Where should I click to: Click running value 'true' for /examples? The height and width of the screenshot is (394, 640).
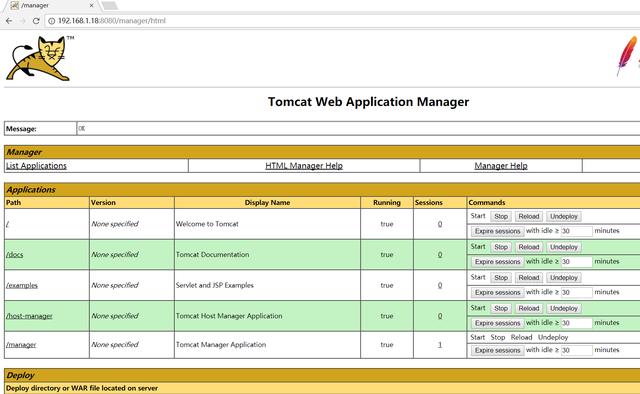387,285
